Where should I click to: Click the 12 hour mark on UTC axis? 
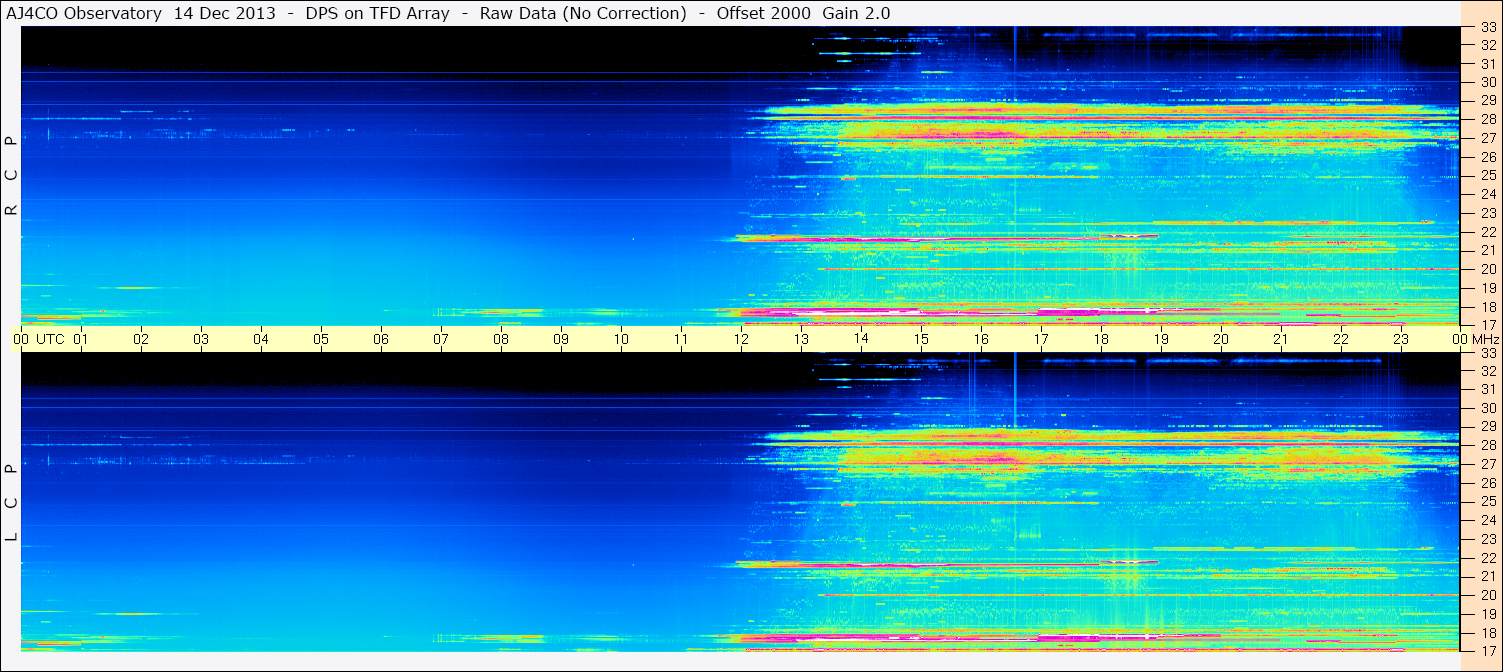[x=741, y=339]
